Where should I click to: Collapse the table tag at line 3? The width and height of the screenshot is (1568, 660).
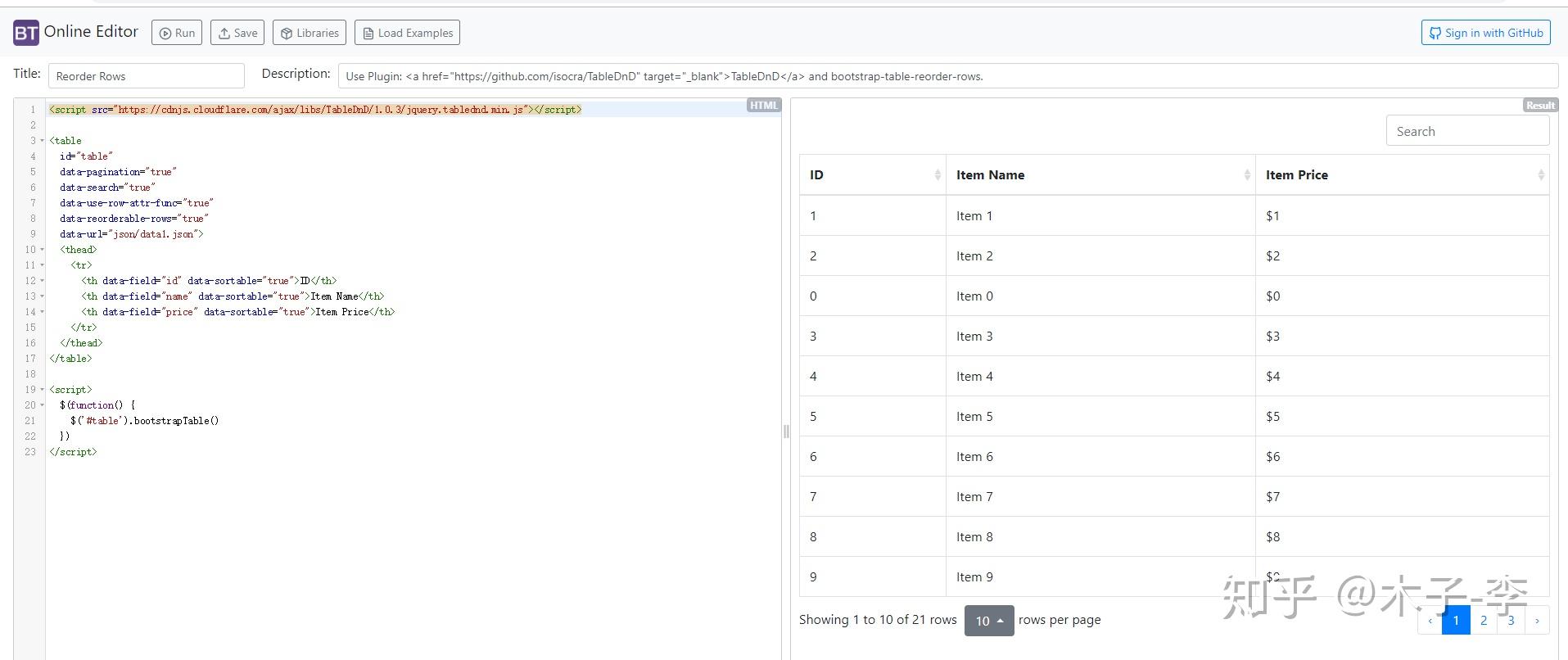(42, 141)
